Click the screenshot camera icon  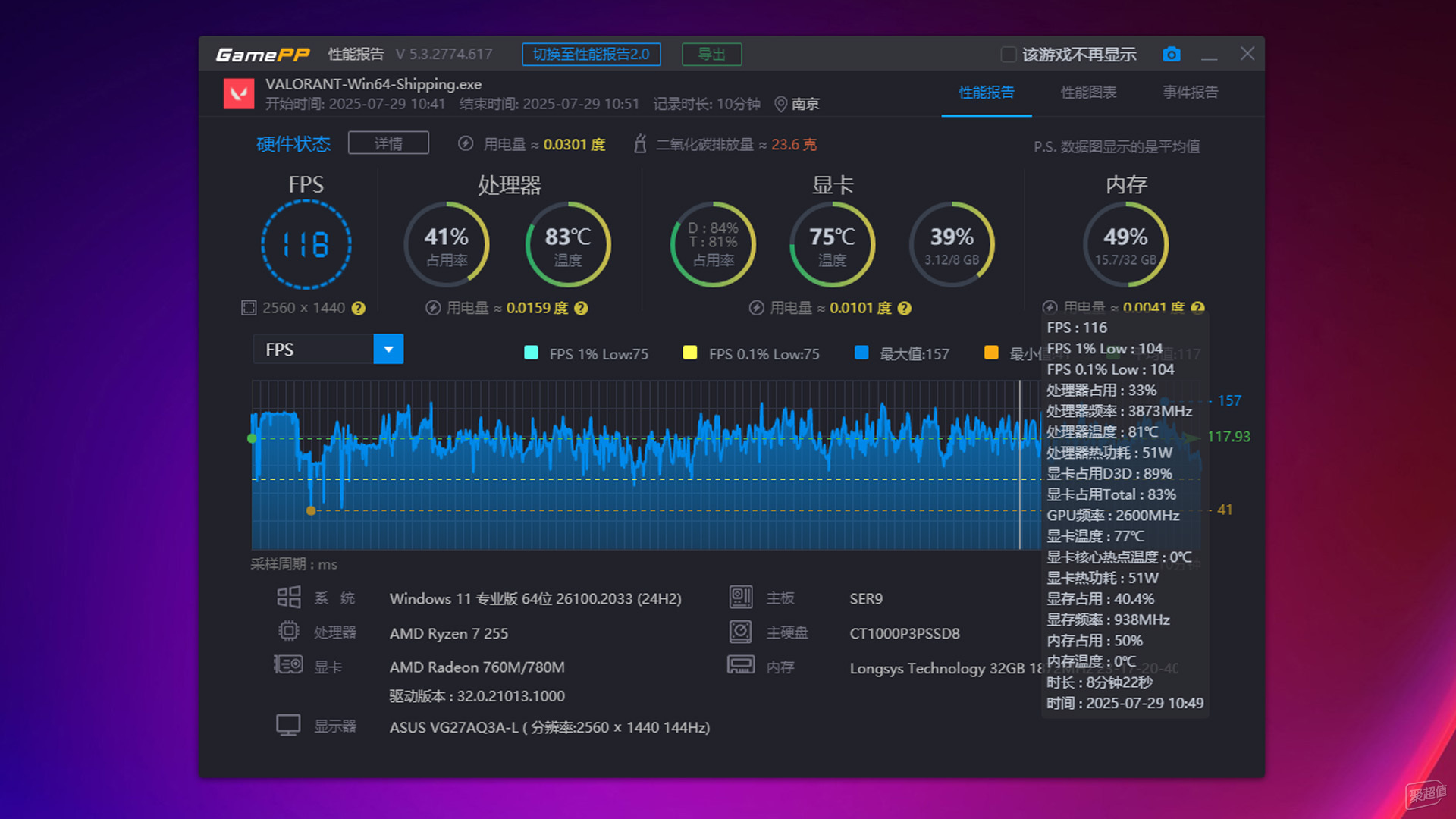pos(1171,54)
